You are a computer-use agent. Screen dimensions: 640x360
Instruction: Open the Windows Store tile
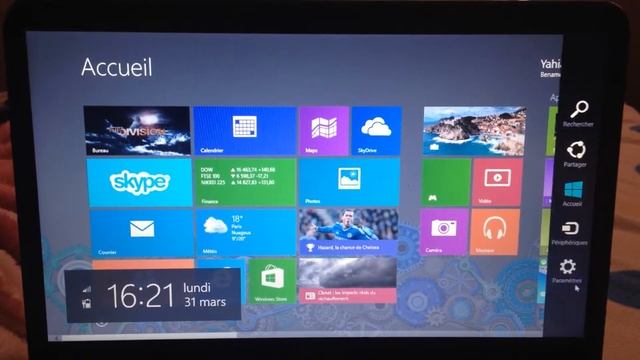click(272, 281)
